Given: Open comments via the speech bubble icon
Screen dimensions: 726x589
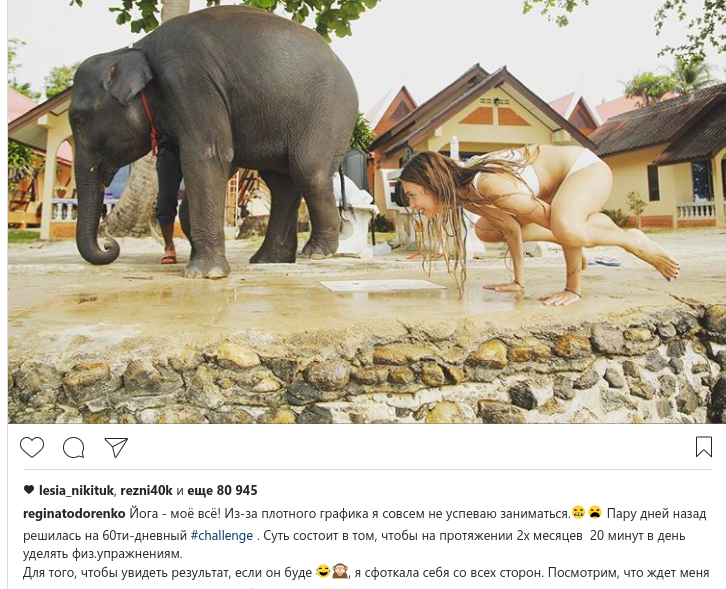Looking at the screenshot, I should [x=74, y=448].
